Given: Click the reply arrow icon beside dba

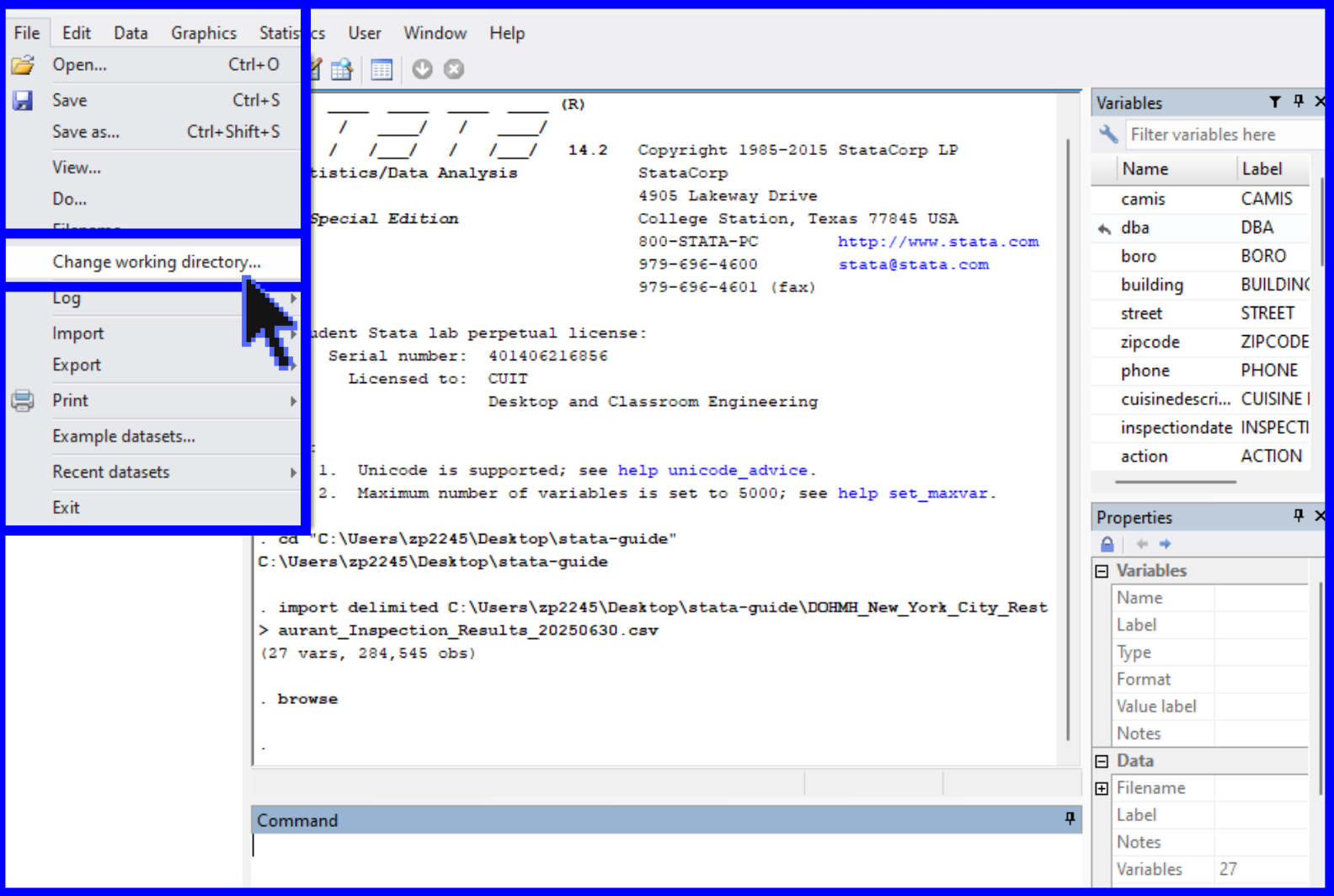Looking at the screenshot, I should point(1104,228).
